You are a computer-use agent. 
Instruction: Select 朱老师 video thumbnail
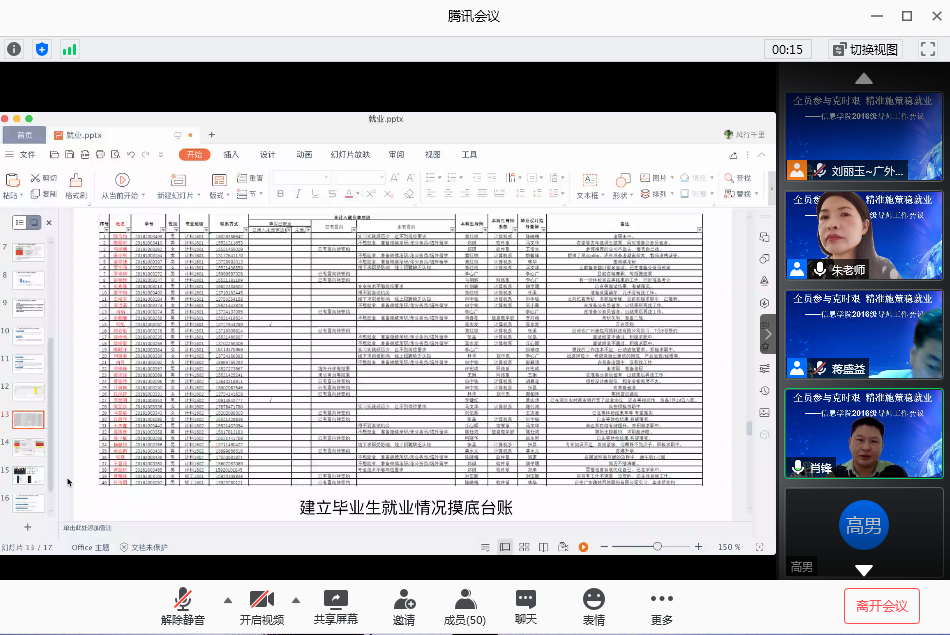862,235
